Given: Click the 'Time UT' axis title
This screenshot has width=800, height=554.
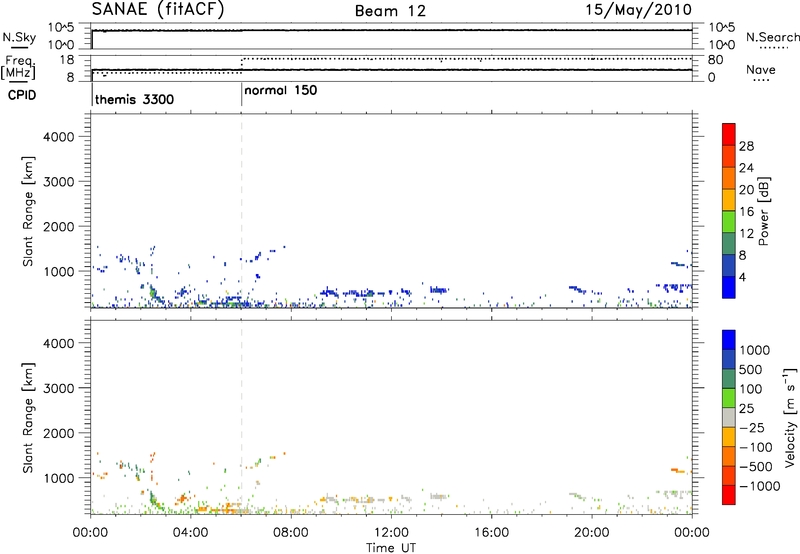Looking at the screenshot, I should pyautogui.click(x=391, y=548).
